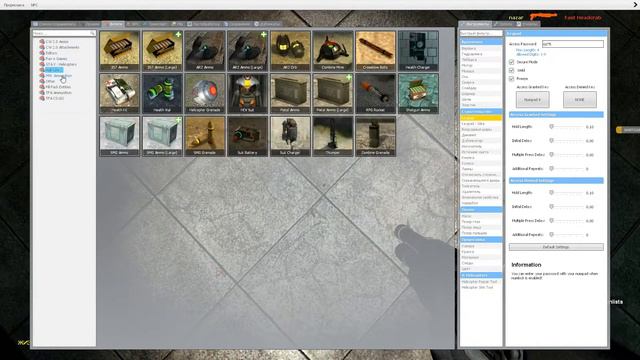Select the Helicopter Skin Tool
Image resolution: width=640 pixels, height=360 pixels.
pos(481,287)
